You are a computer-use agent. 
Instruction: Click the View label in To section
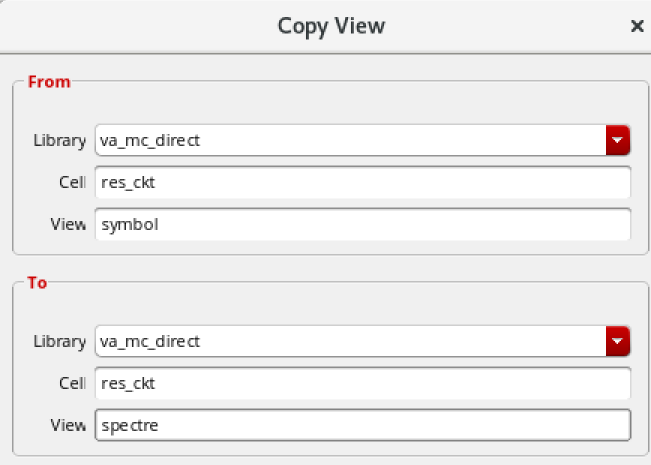[x=68, y=426]
